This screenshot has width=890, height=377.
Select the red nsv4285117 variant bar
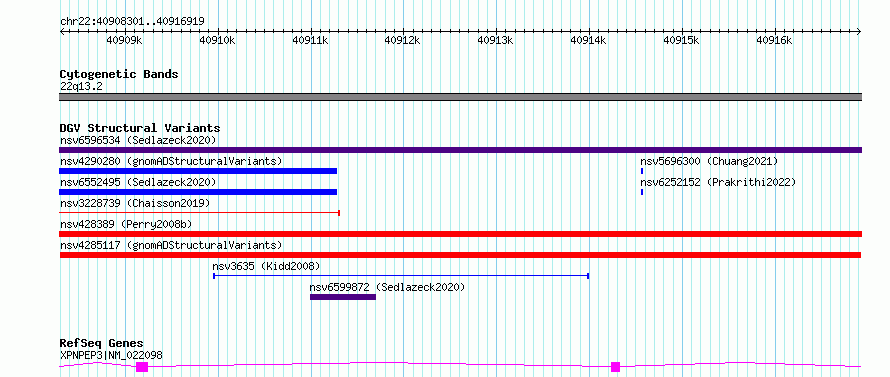click(x=460, y=255)
